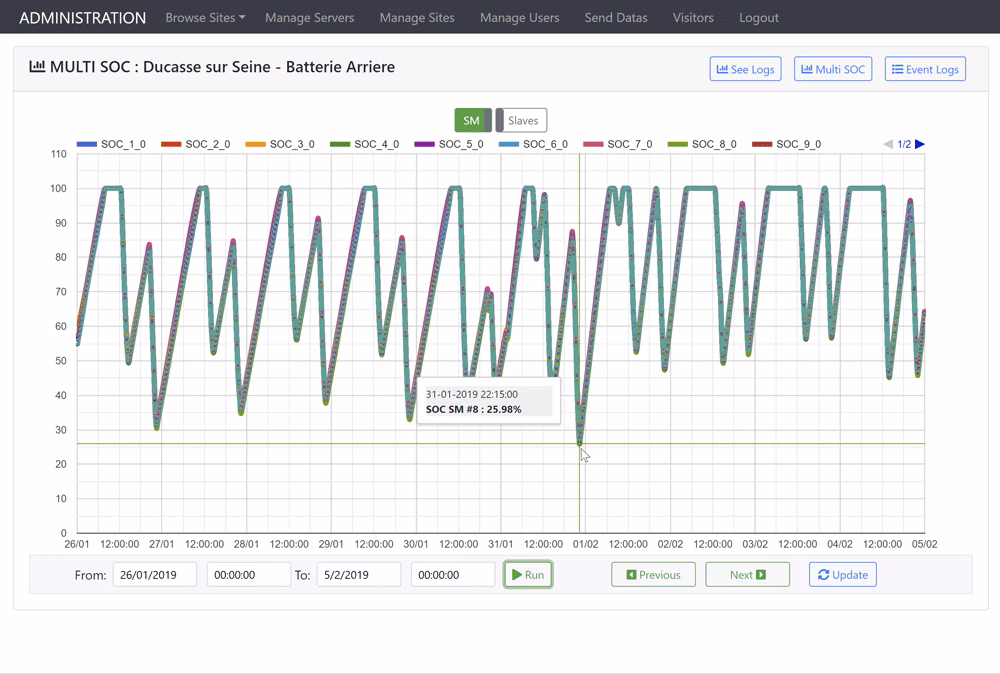Open the Manage Users page
The width and height of the screenshot is (1000, 674).
(519, 18)
